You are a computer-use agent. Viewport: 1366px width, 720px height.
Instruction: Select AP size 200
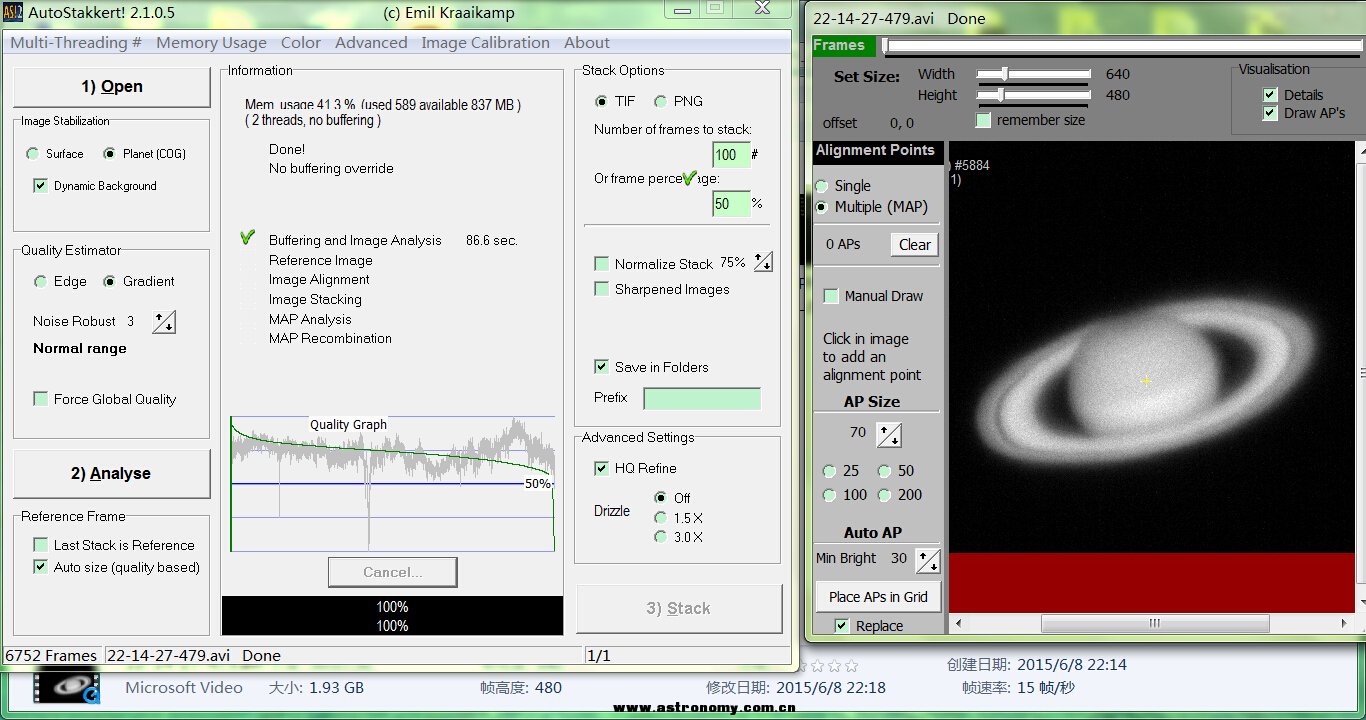tap(885, 495)
